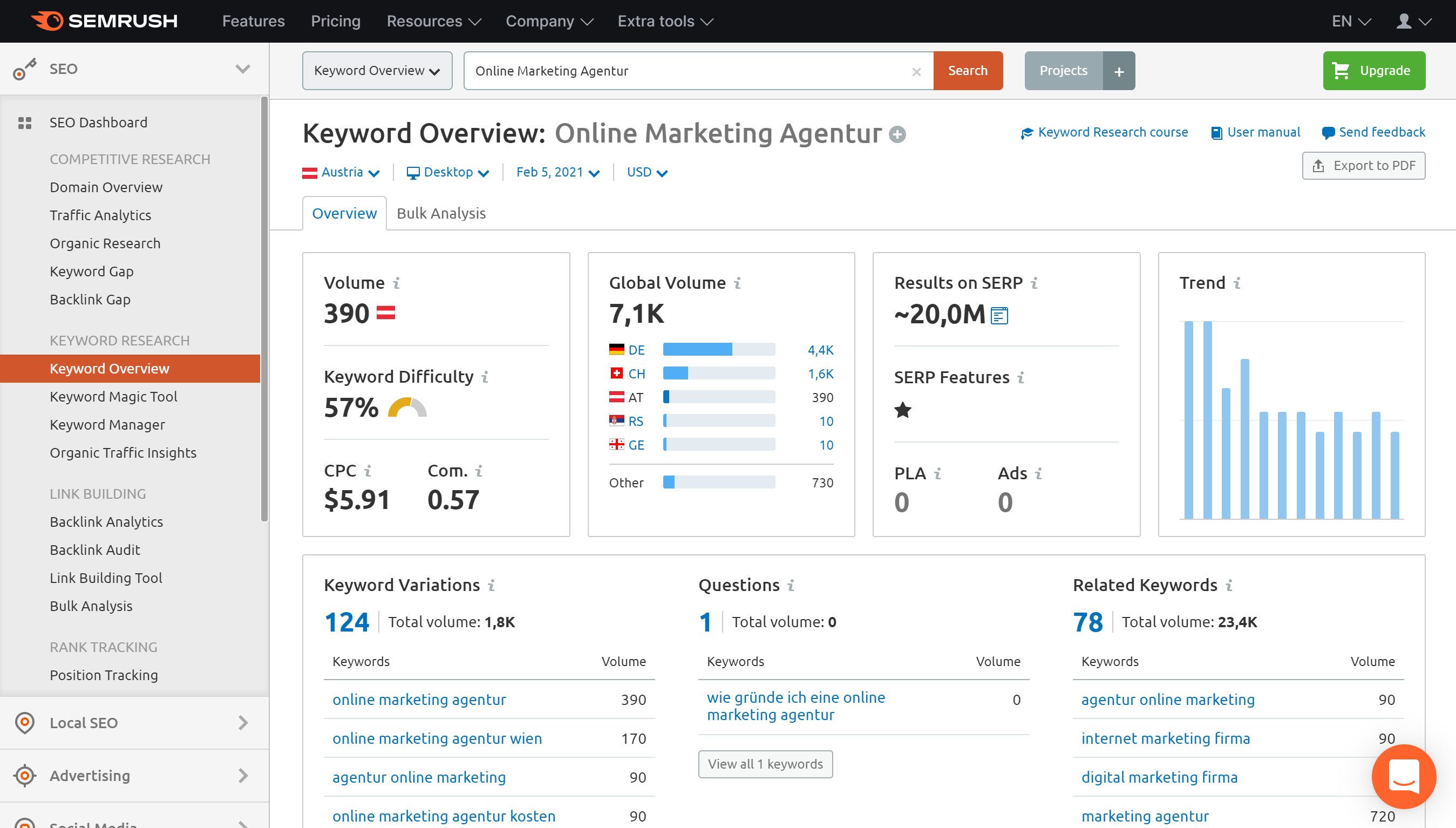1456x828 pixels.
Task: Click the Keyword Difficulty info icon
Action: pos(485,376)
